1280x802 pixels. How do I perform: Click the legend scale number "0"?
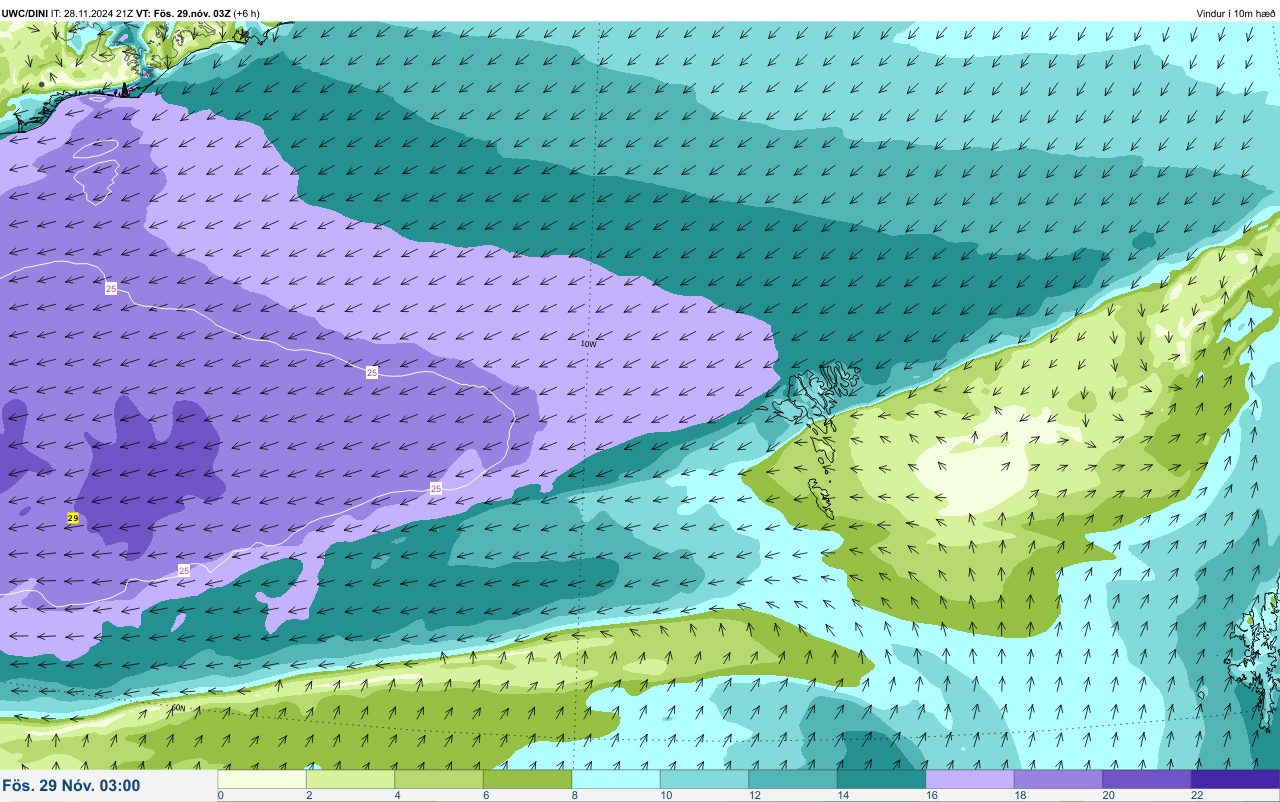click(x=221, y=795)
